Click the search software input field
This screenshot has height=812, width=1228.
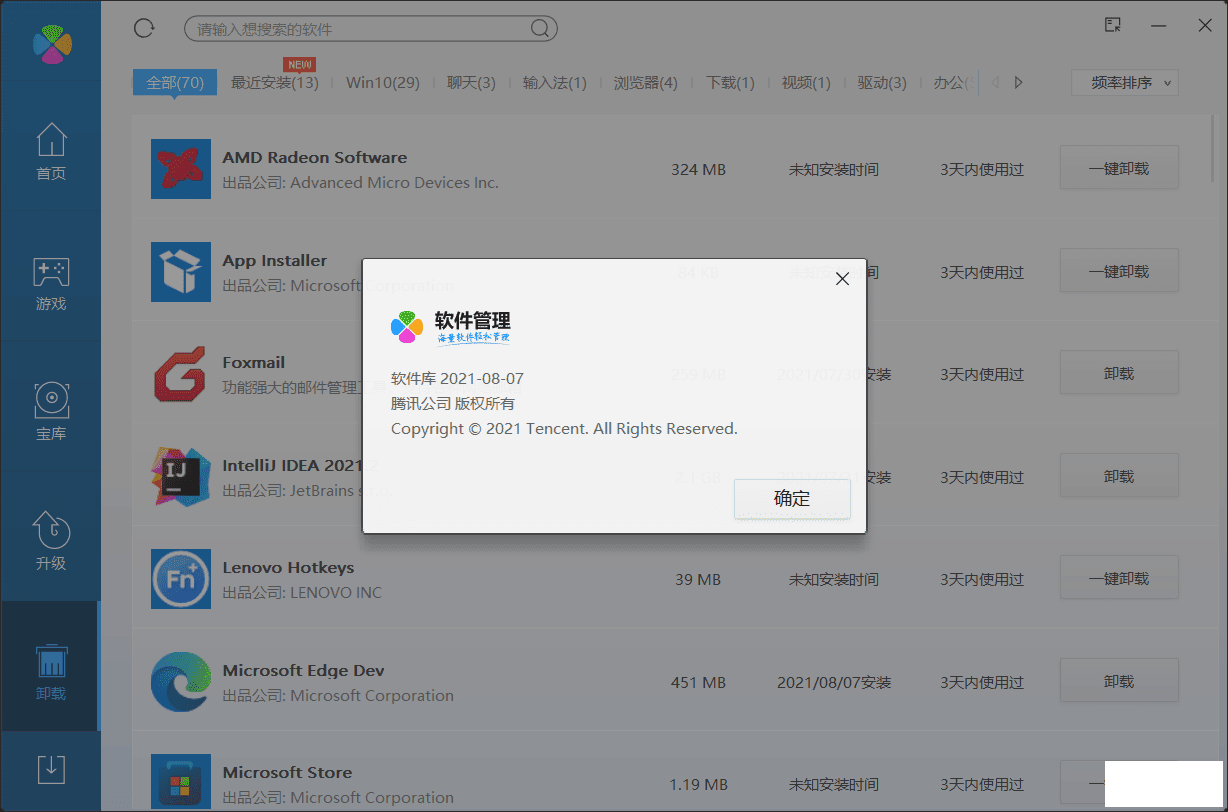(371, 29)
